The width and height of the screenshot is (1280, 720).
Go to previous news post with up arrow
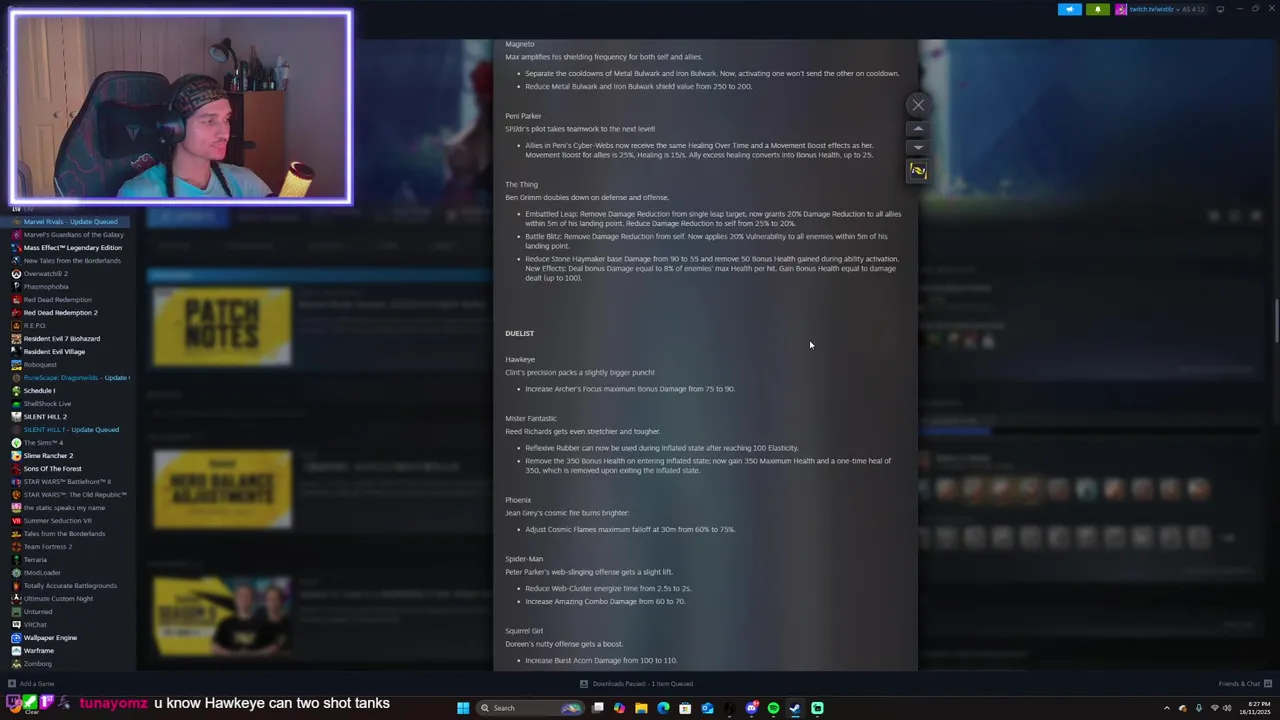pyautogui.click(x=918, y=129)
